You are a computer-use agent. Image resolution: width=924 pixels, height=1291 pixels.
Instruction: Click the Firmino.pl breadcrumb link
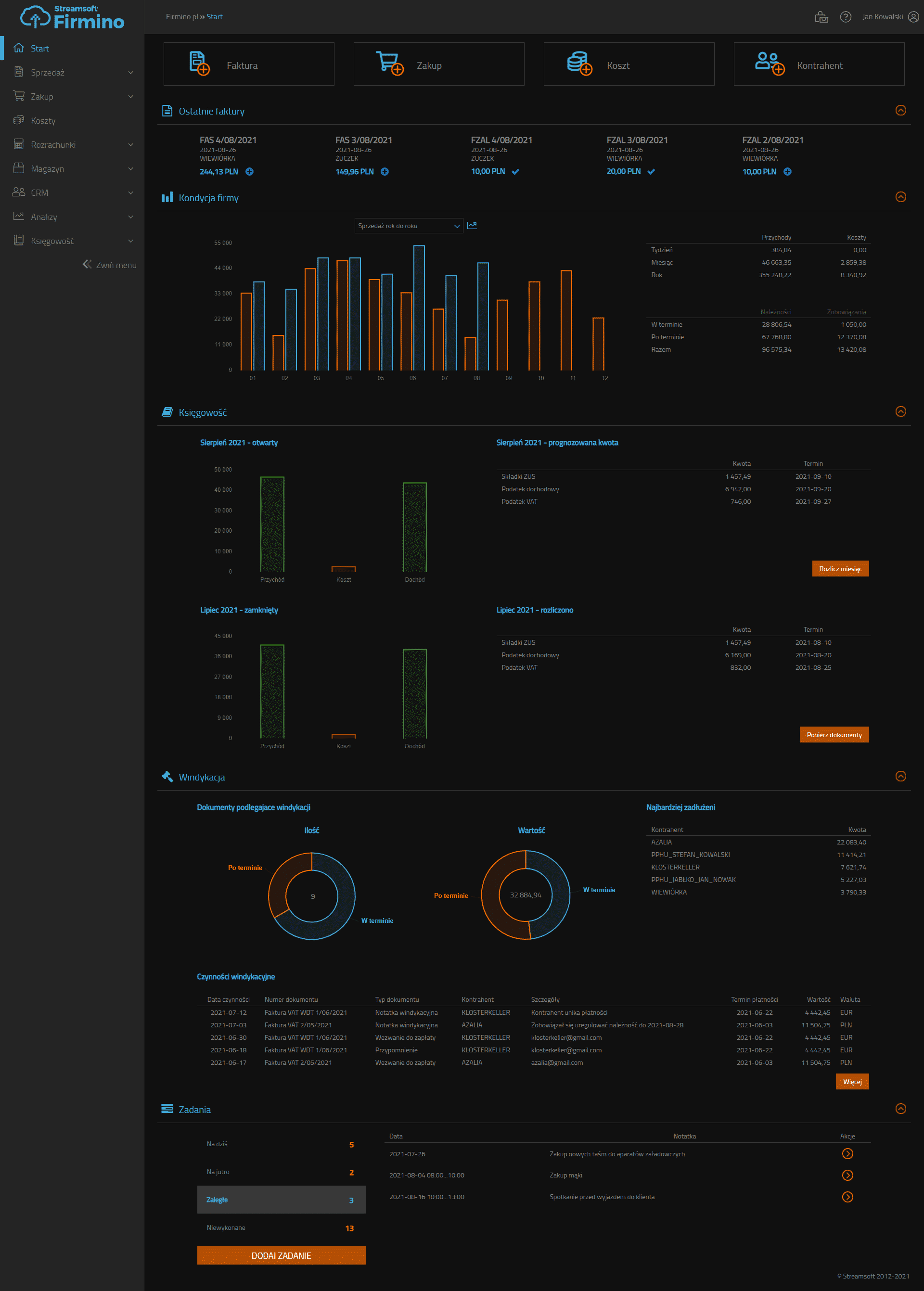tap(182, 16)
